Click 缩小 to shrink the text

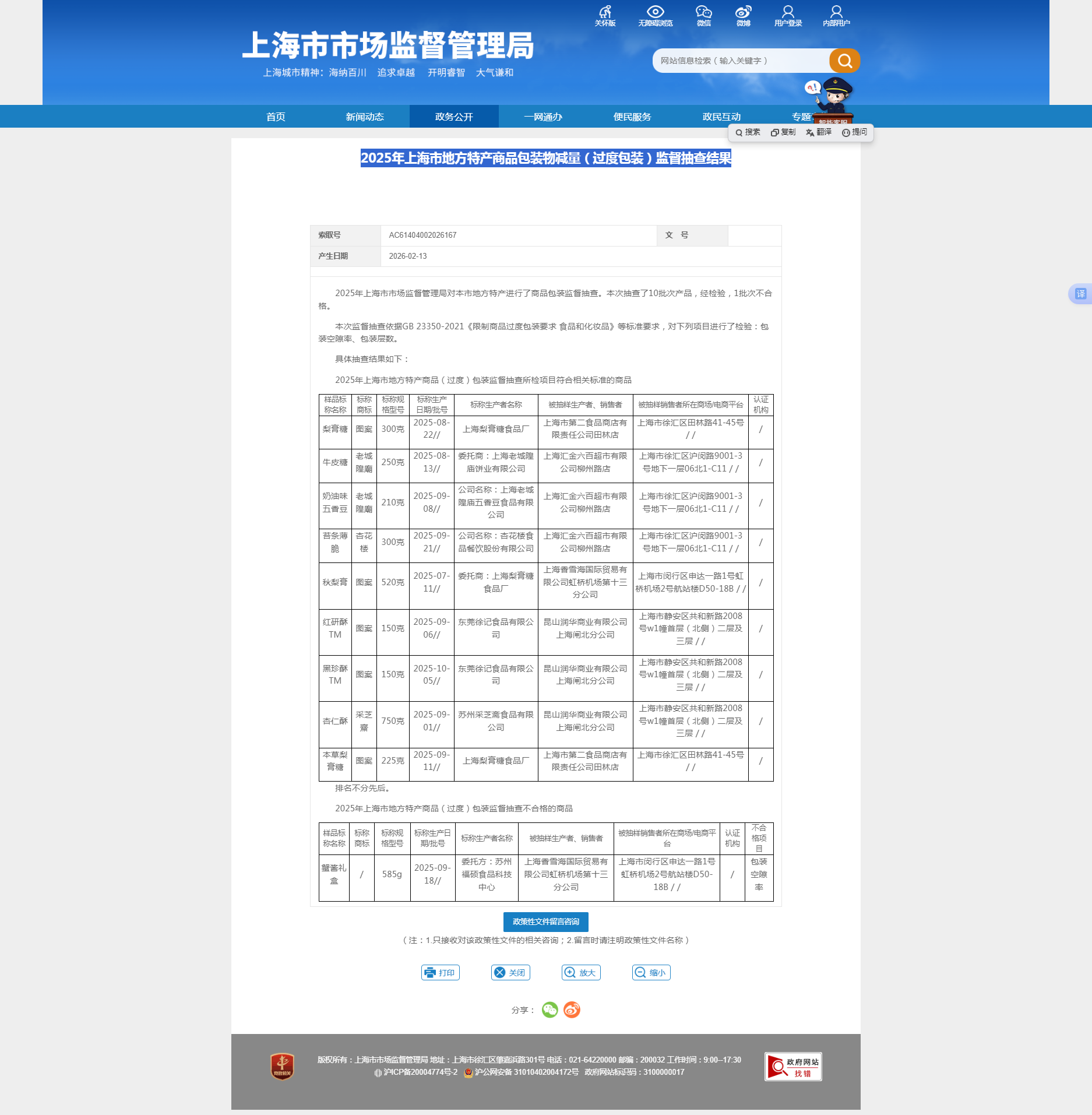pos(651,972)
